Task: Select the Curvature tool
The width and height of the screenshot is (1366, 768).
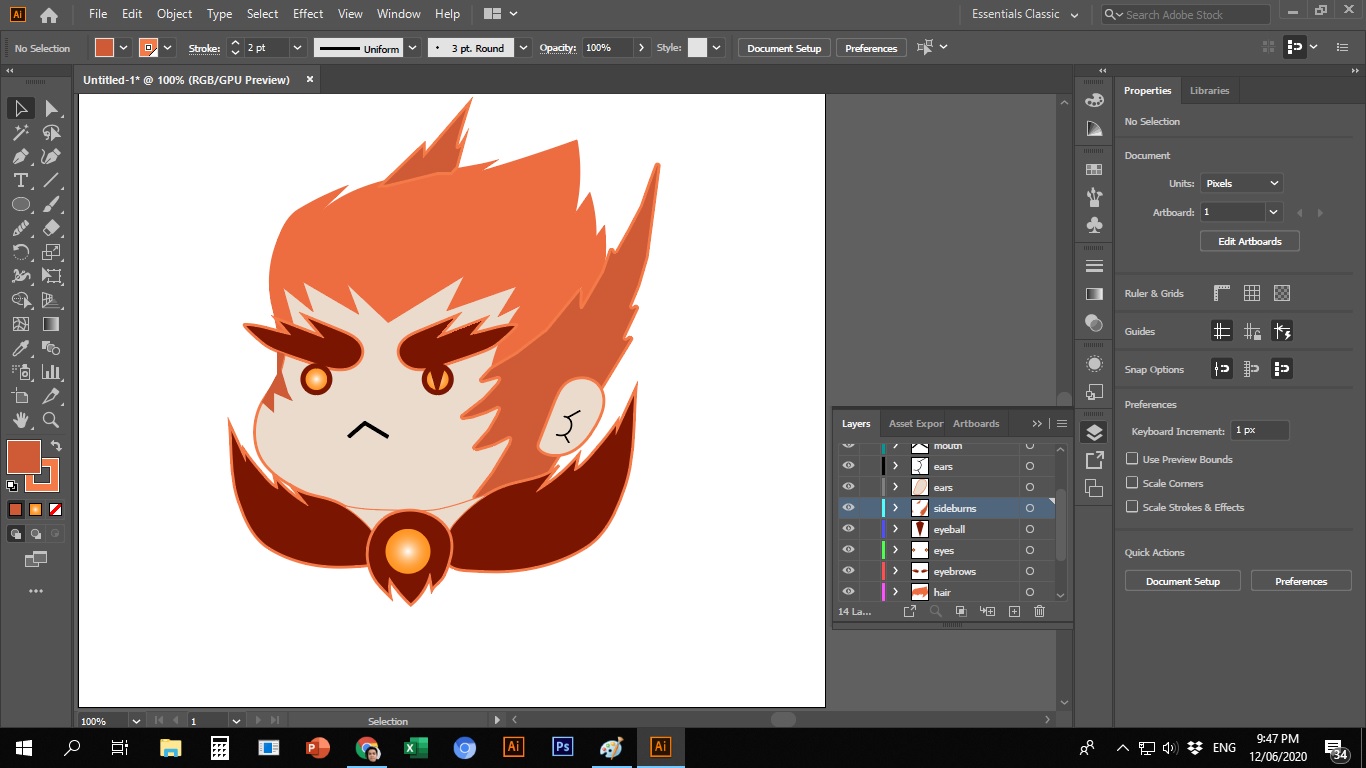Action: [x=52, y=156]
